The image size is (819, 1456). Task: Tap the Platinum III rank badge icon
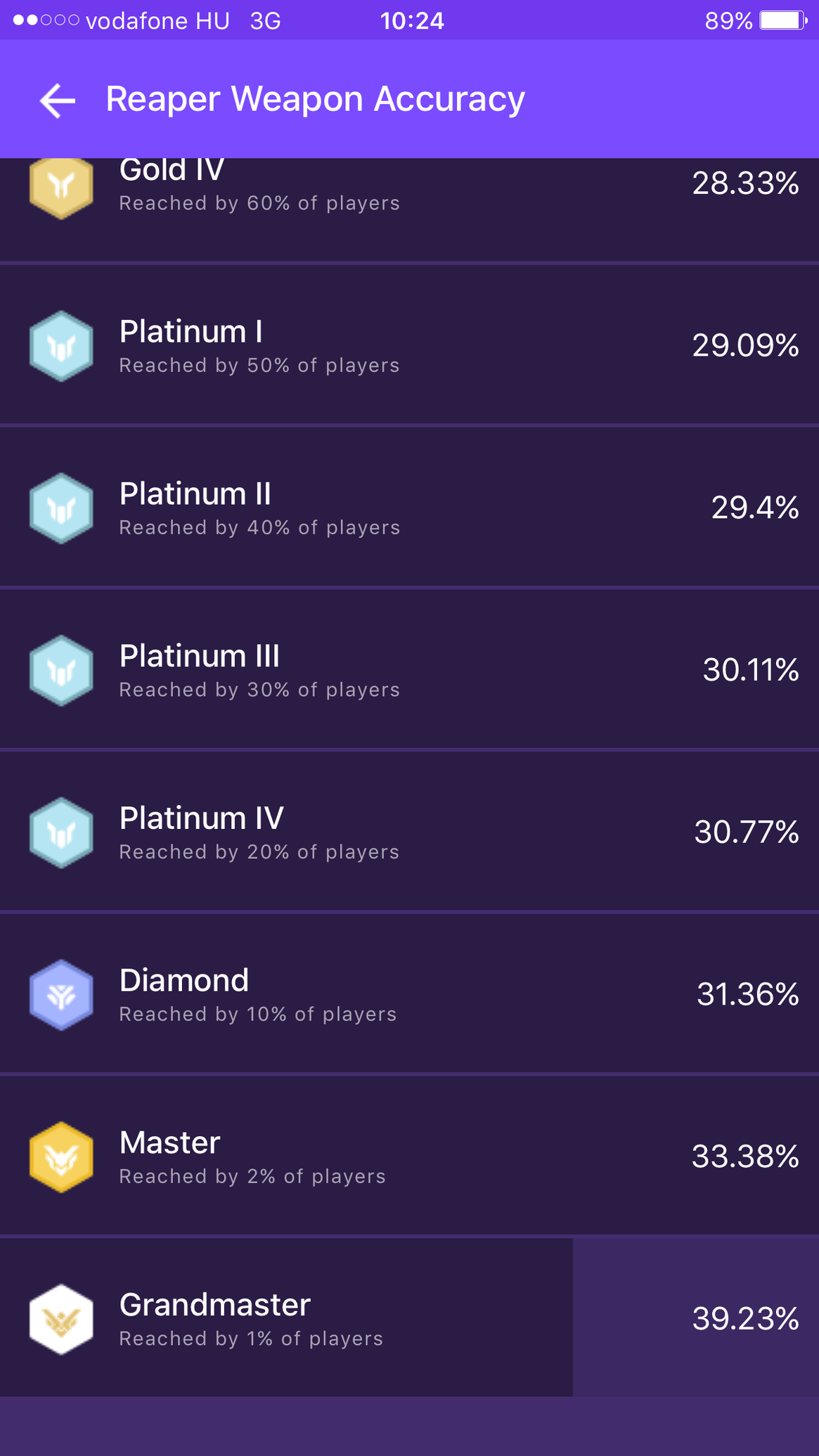(61, 671)
